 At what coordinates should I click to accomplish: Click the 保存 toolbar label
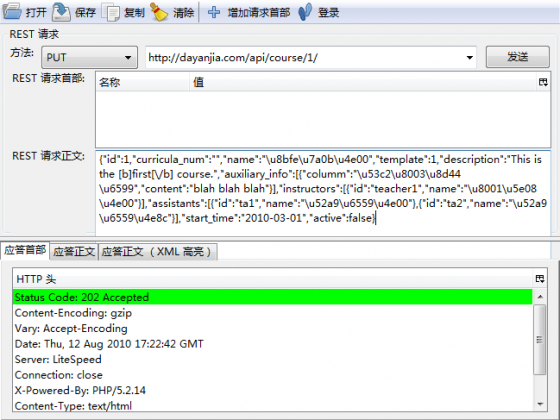85,13
